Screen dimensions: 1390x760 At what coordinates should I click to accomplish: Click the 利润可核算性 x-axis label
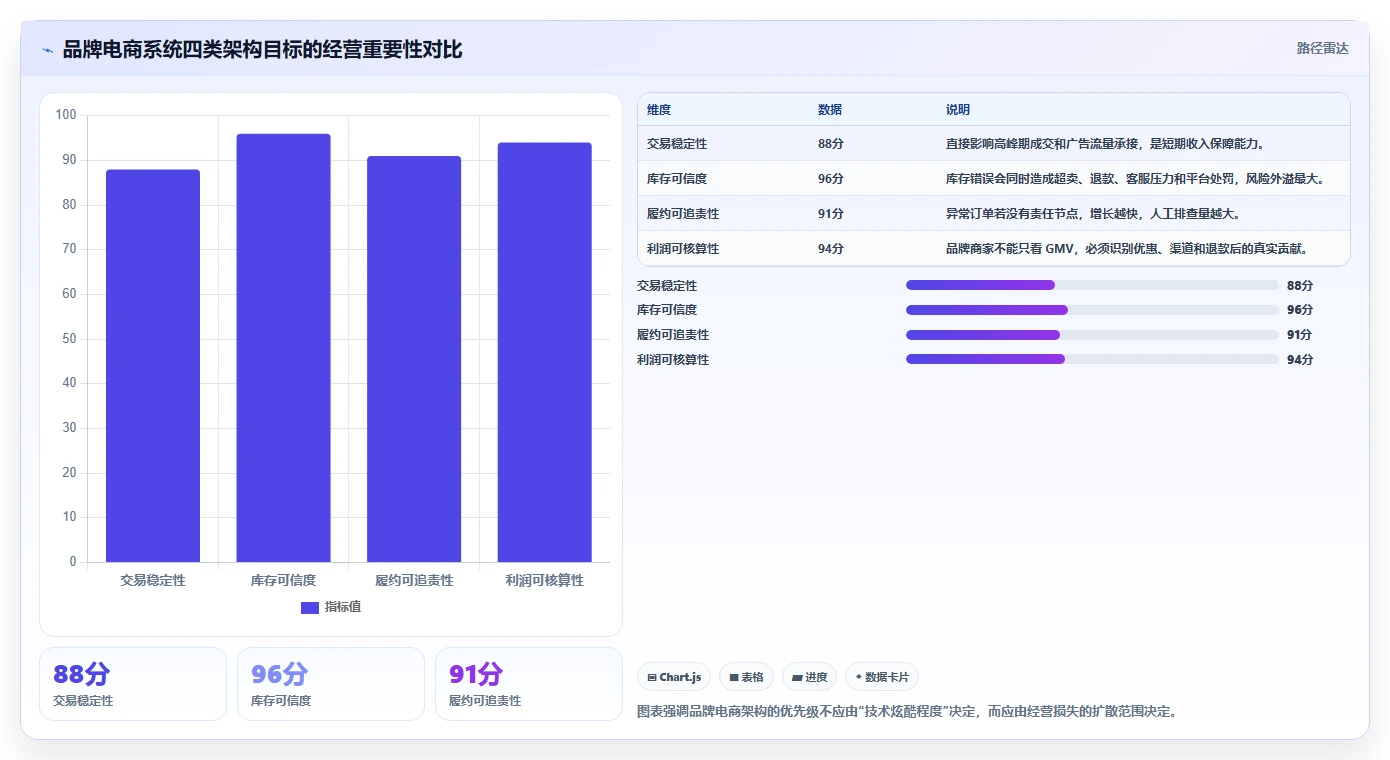[545, 580]
